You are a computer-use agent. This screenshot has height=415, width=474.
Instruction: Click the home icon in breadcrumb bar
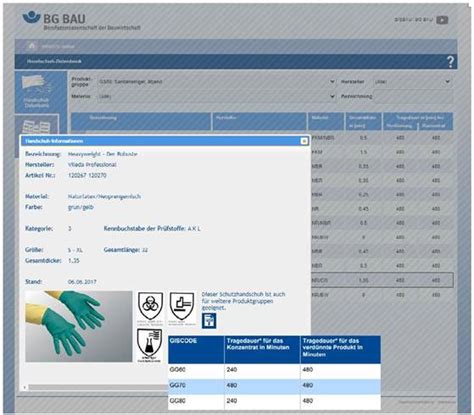(x=32, y=46)
